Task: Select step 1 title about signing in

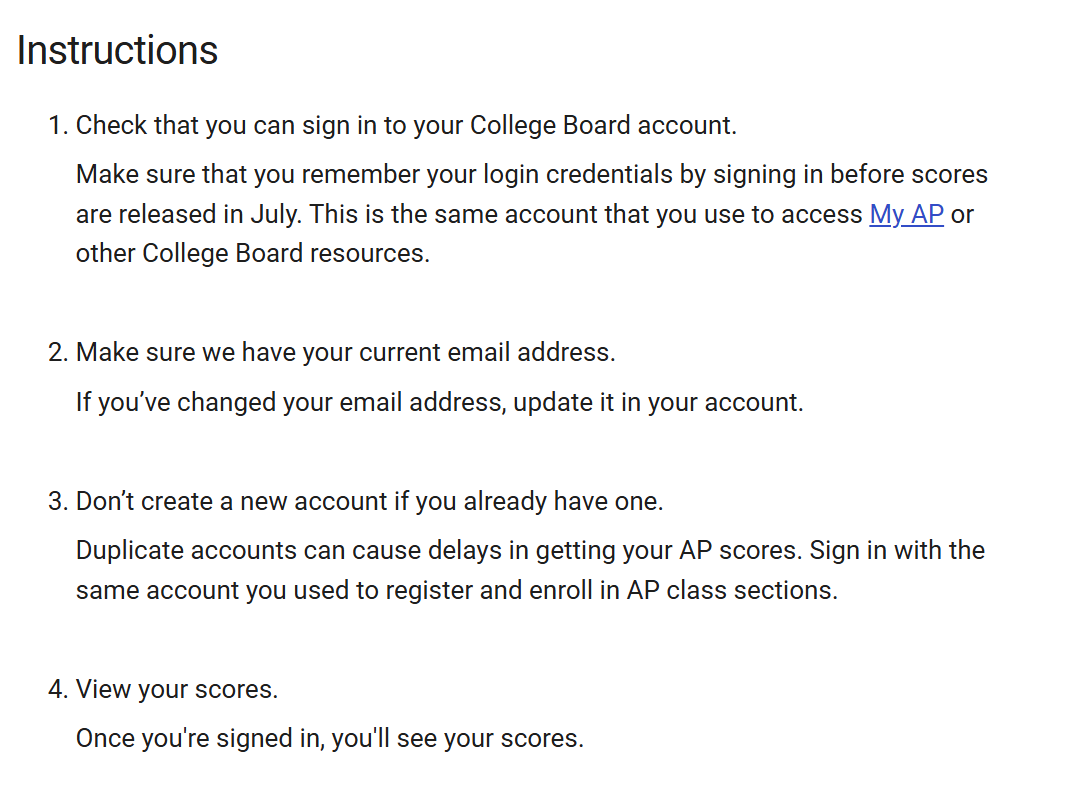Action: click(406, 125)
